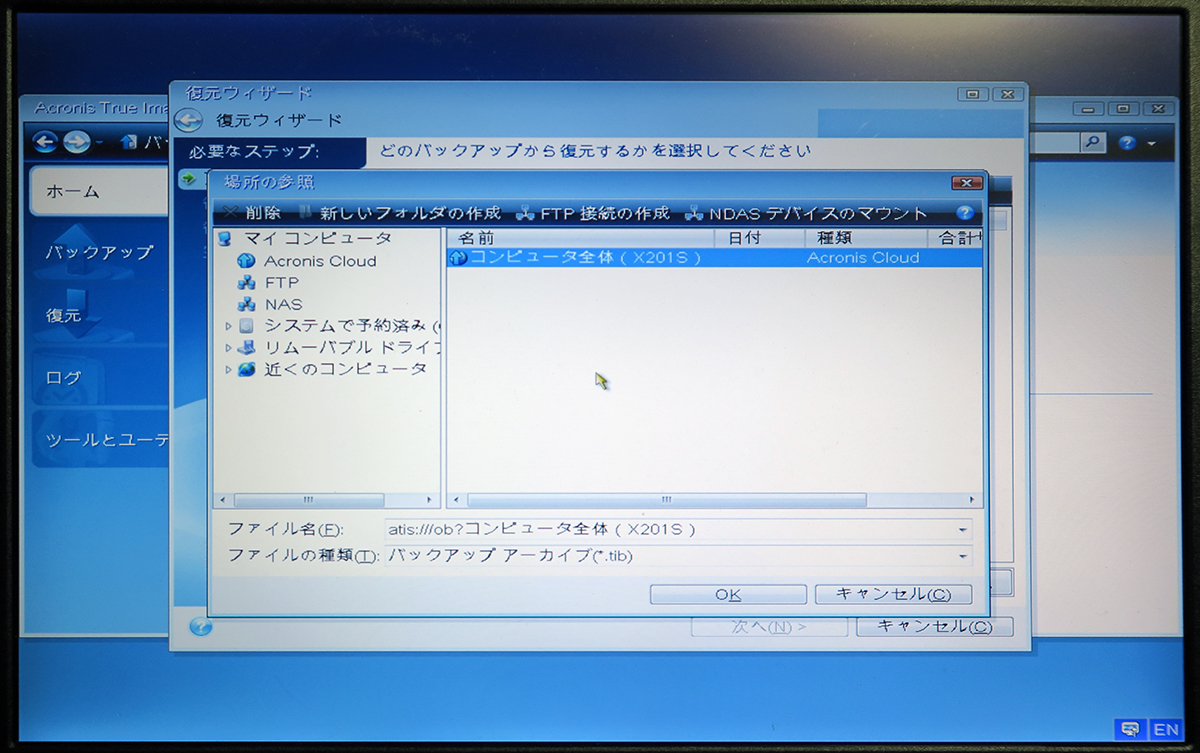Sort by 種類 column header
Screen dimensions: 1200x753
866,238
